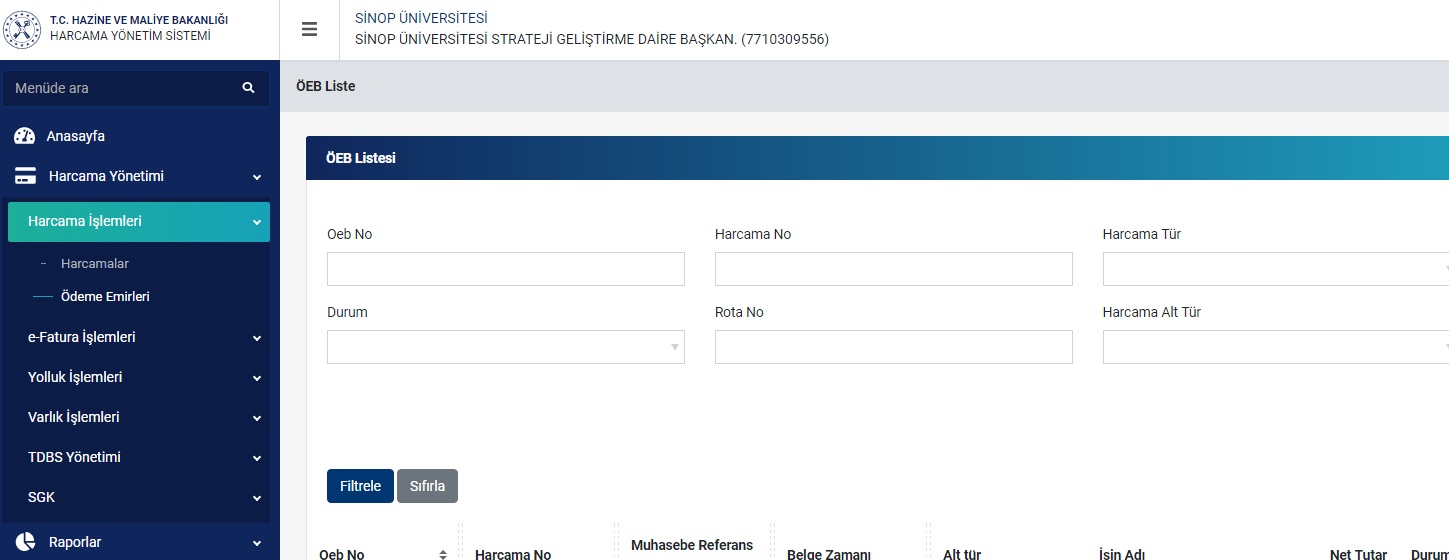Viewport: 1449px width, 560px height.
Task: Click the ÖEB Liste breadcrumb title
Action: click(x=326, y=86)
